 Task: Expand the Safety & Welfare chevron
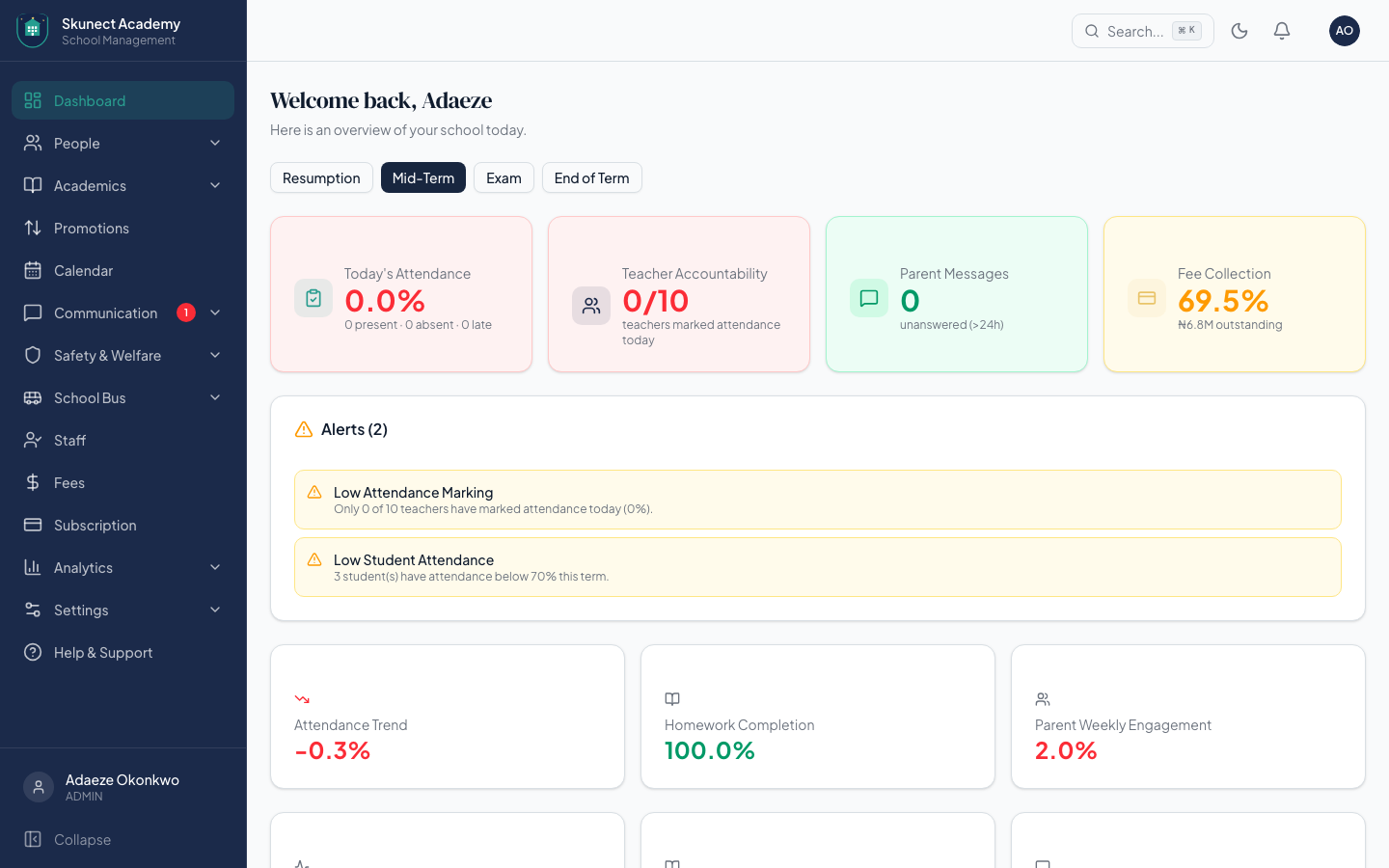[215, 355]
